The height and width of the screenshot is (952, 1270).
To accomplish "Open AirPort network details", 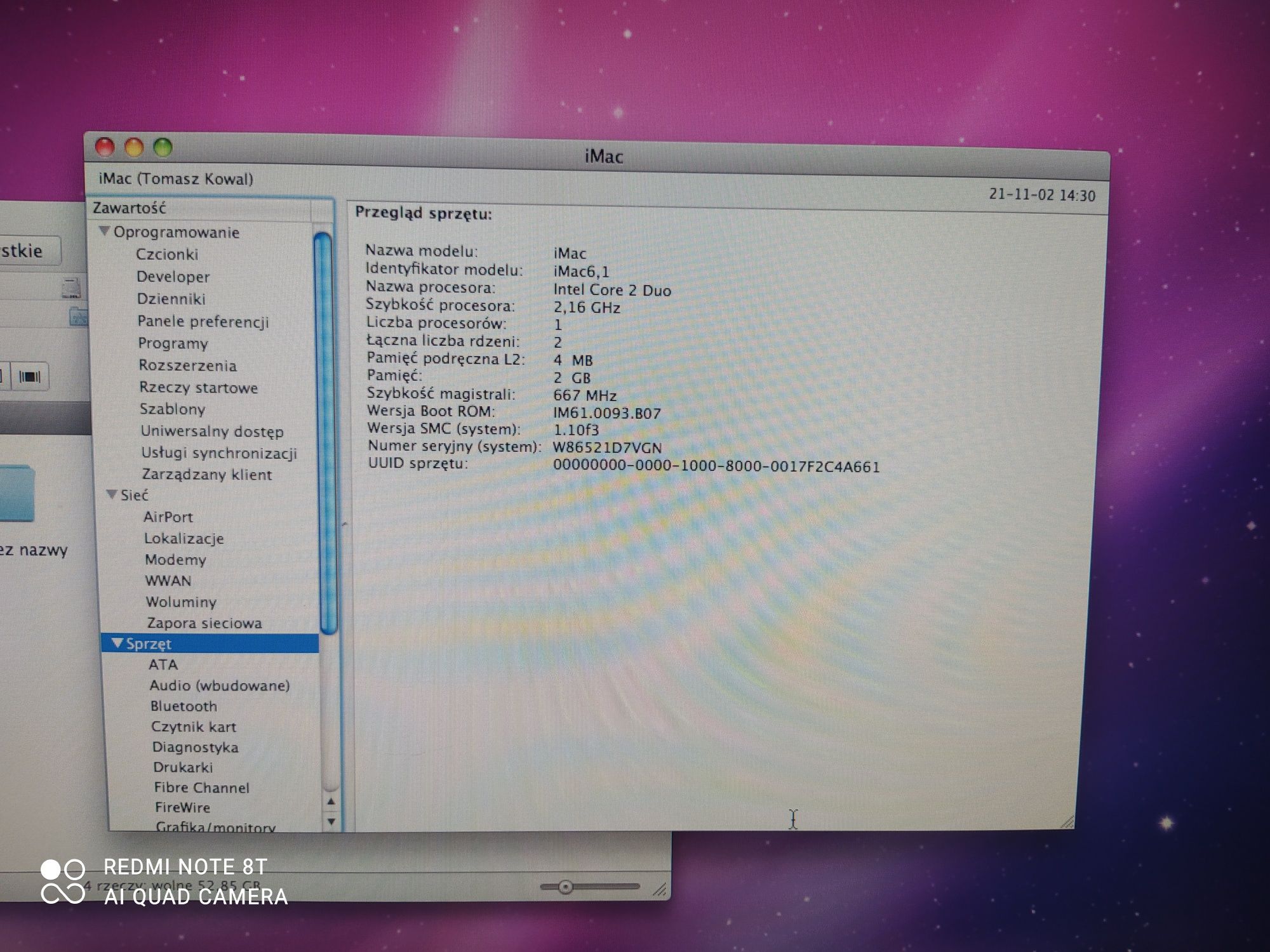I will [168, 517].
